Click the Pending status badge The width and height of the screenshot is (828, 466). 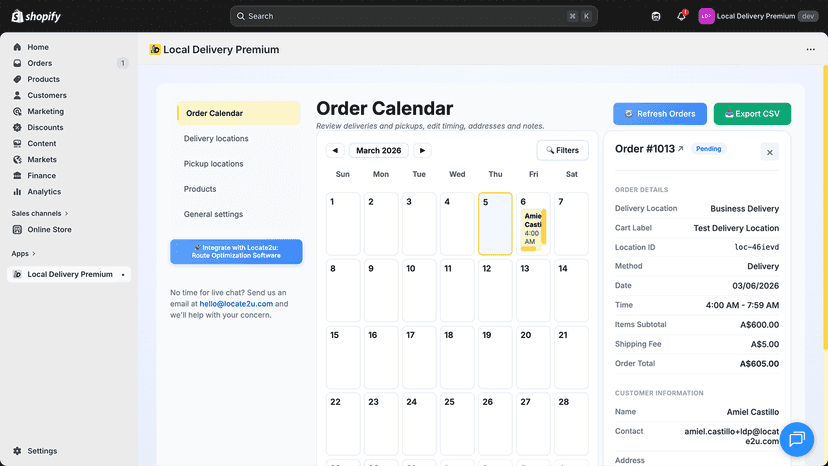point(708,149)
